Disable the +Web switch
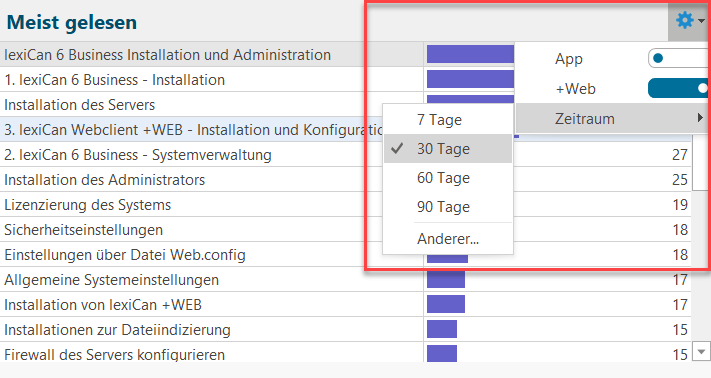711x378 pixels. pyautogui.click(x=678, y=88)
